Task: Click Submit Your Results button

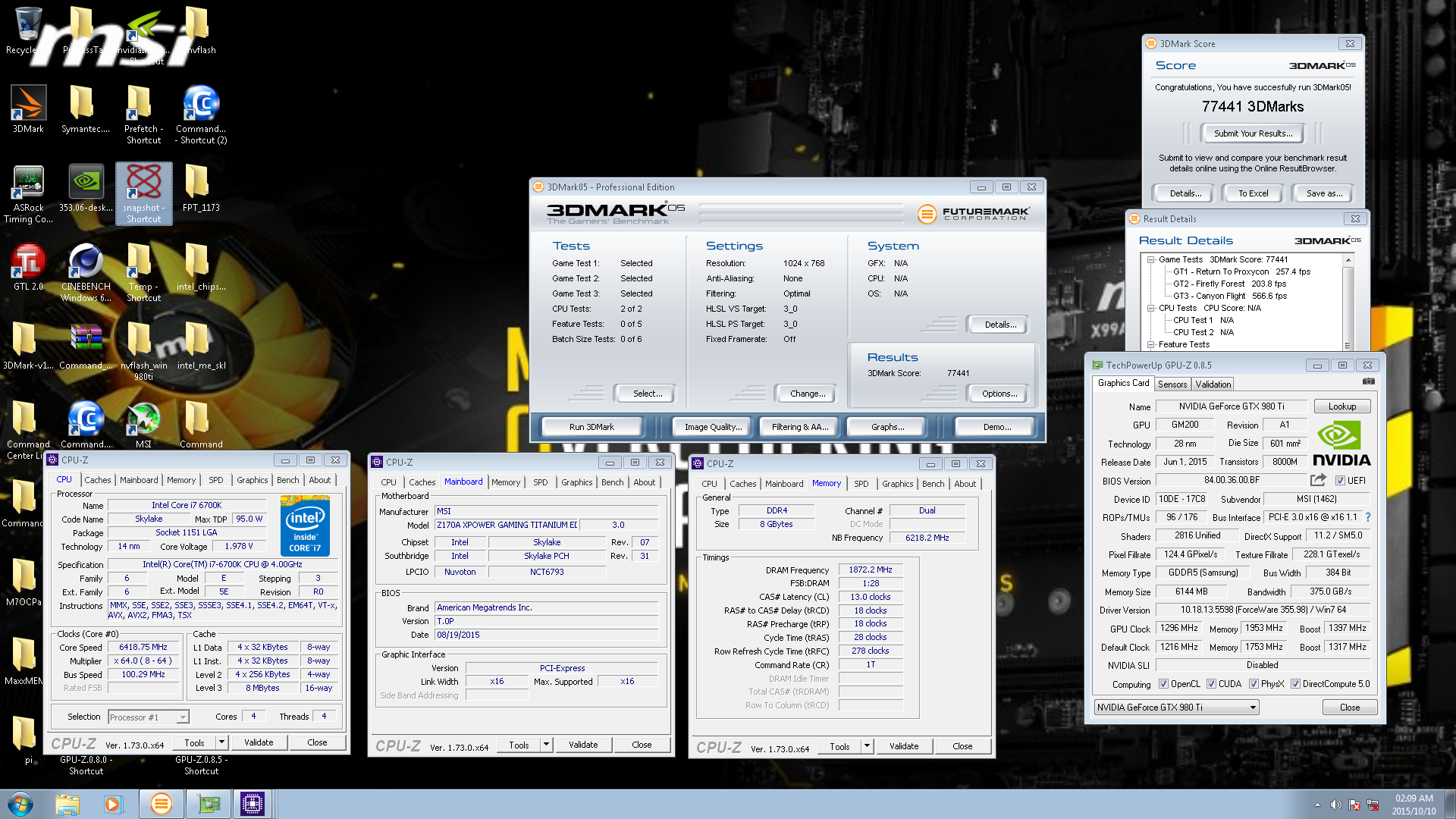Action: (1253, 133)
